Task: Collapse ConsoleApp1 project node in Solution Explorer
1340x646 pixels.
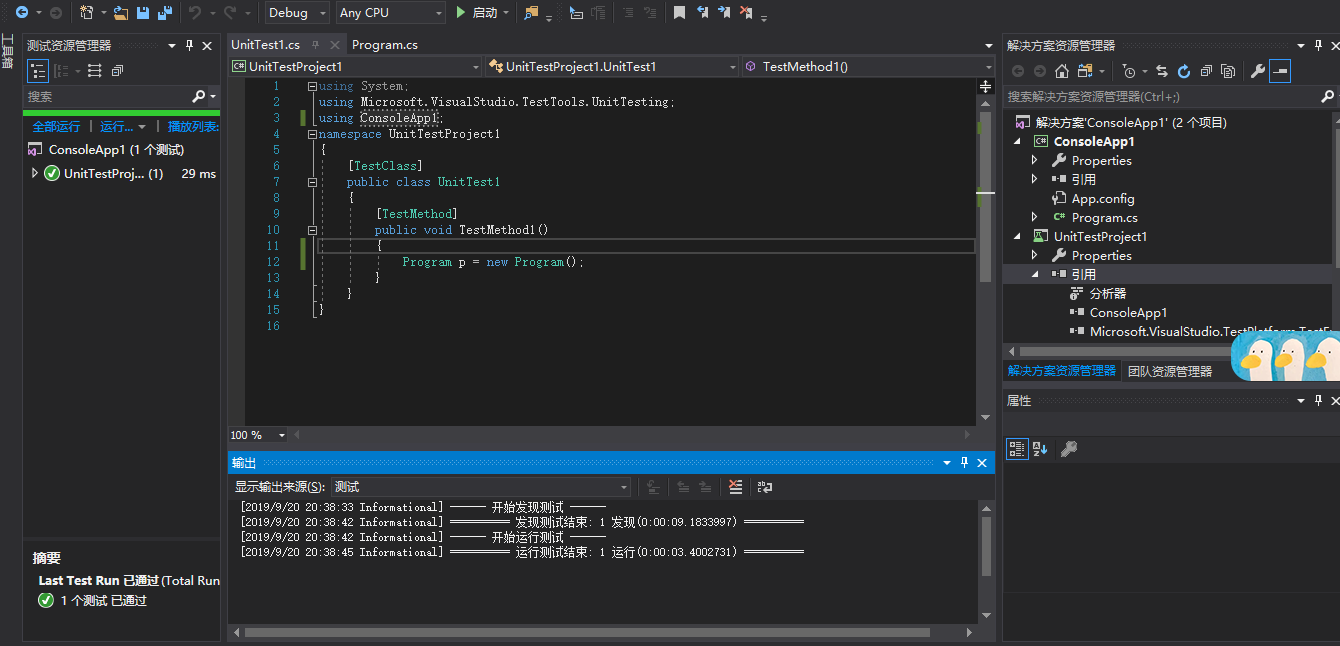Action: (x=1018, y=142)
